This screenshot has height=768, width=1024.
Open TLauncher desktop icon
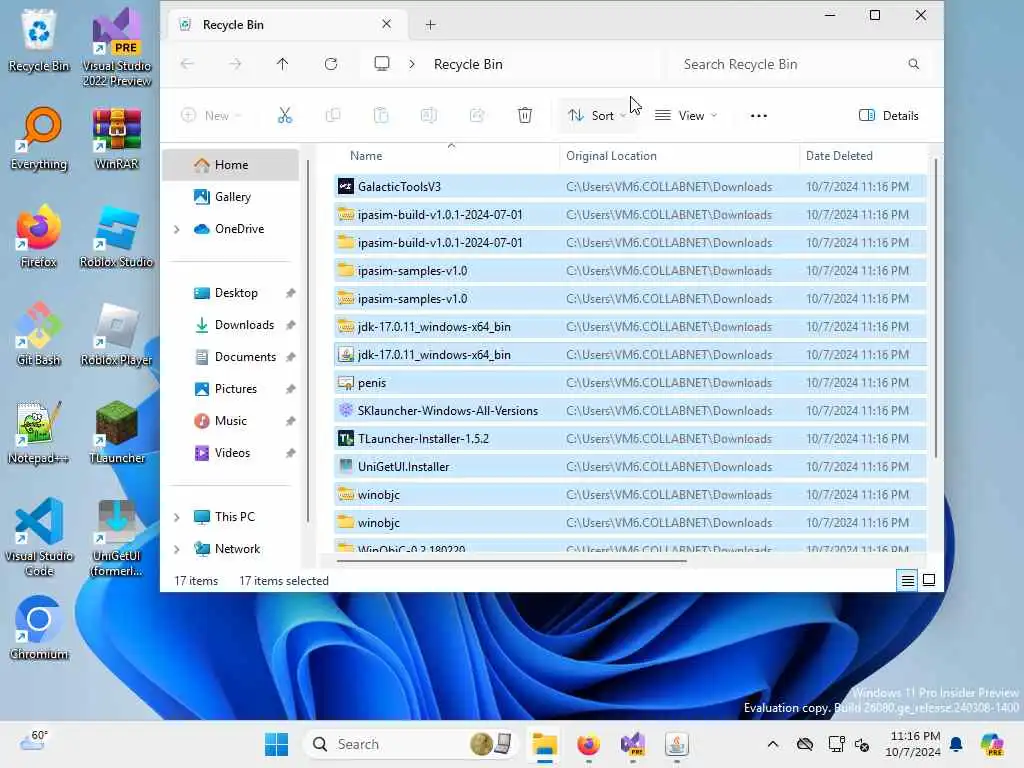[117, 432]
